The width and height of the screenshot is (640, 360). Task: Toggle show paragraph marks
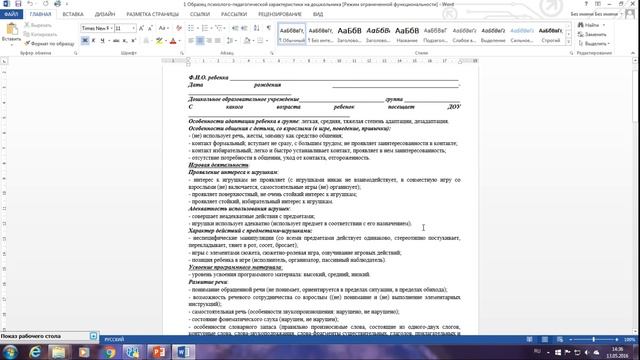[x=269, y=28]
